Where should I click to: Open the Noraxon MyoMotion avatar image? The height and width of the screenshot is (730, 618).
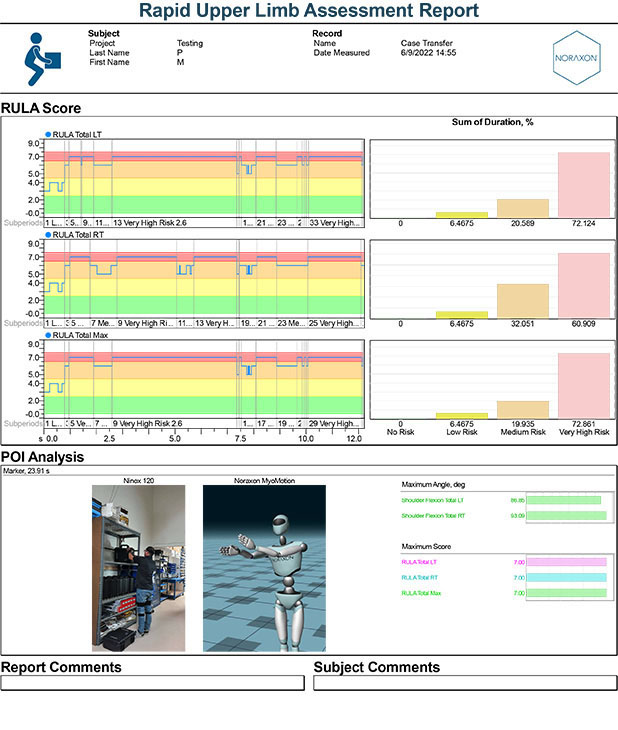264,568
